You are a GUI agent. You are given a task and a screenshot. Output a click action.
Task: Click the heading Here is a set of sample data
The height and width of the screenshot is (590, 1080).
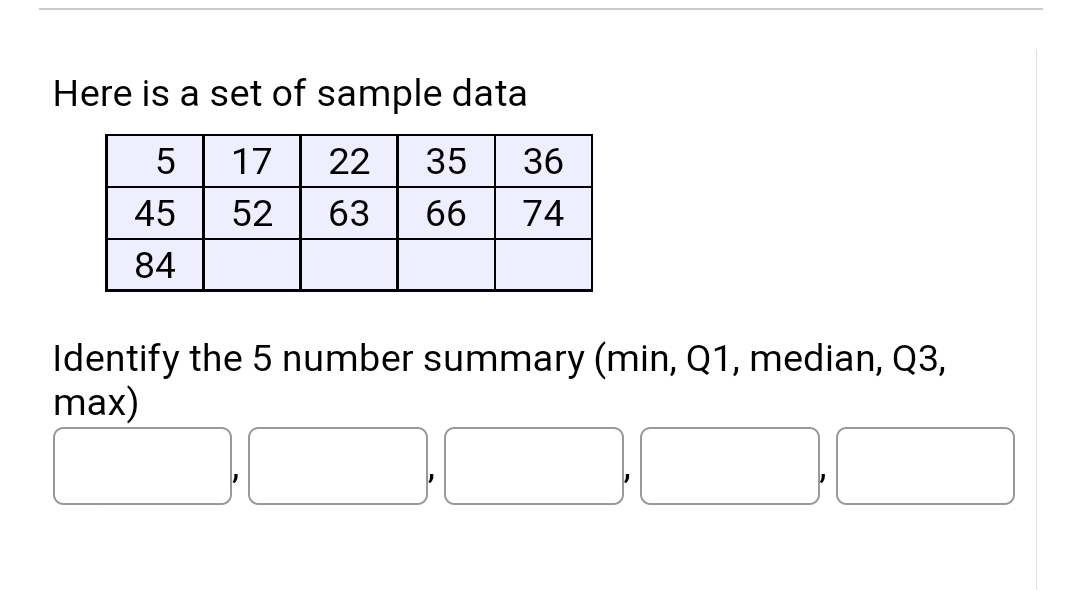click(290, 93)
